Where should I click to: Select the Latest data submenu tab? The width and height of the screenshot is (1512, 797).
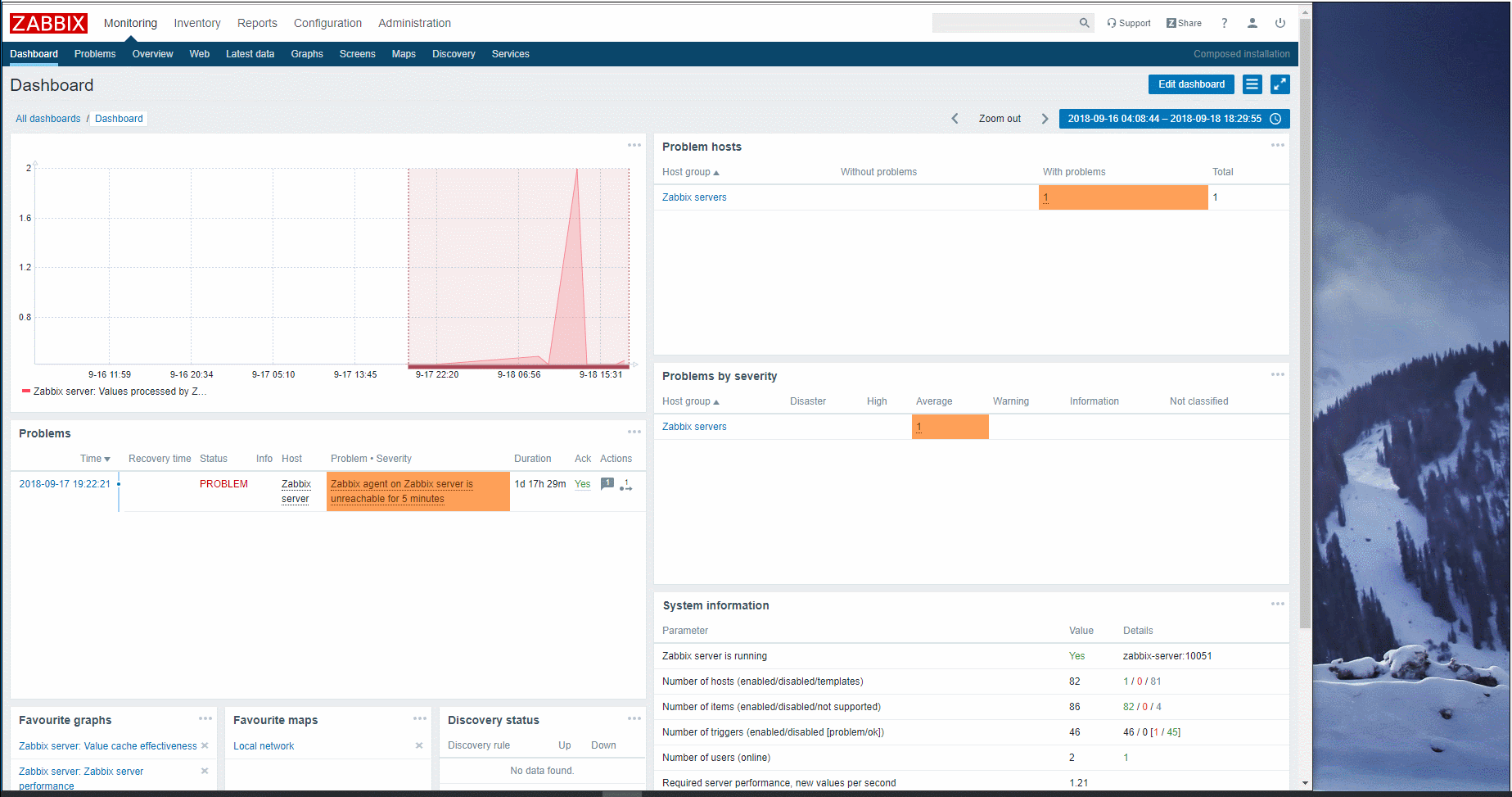point(250,54)
